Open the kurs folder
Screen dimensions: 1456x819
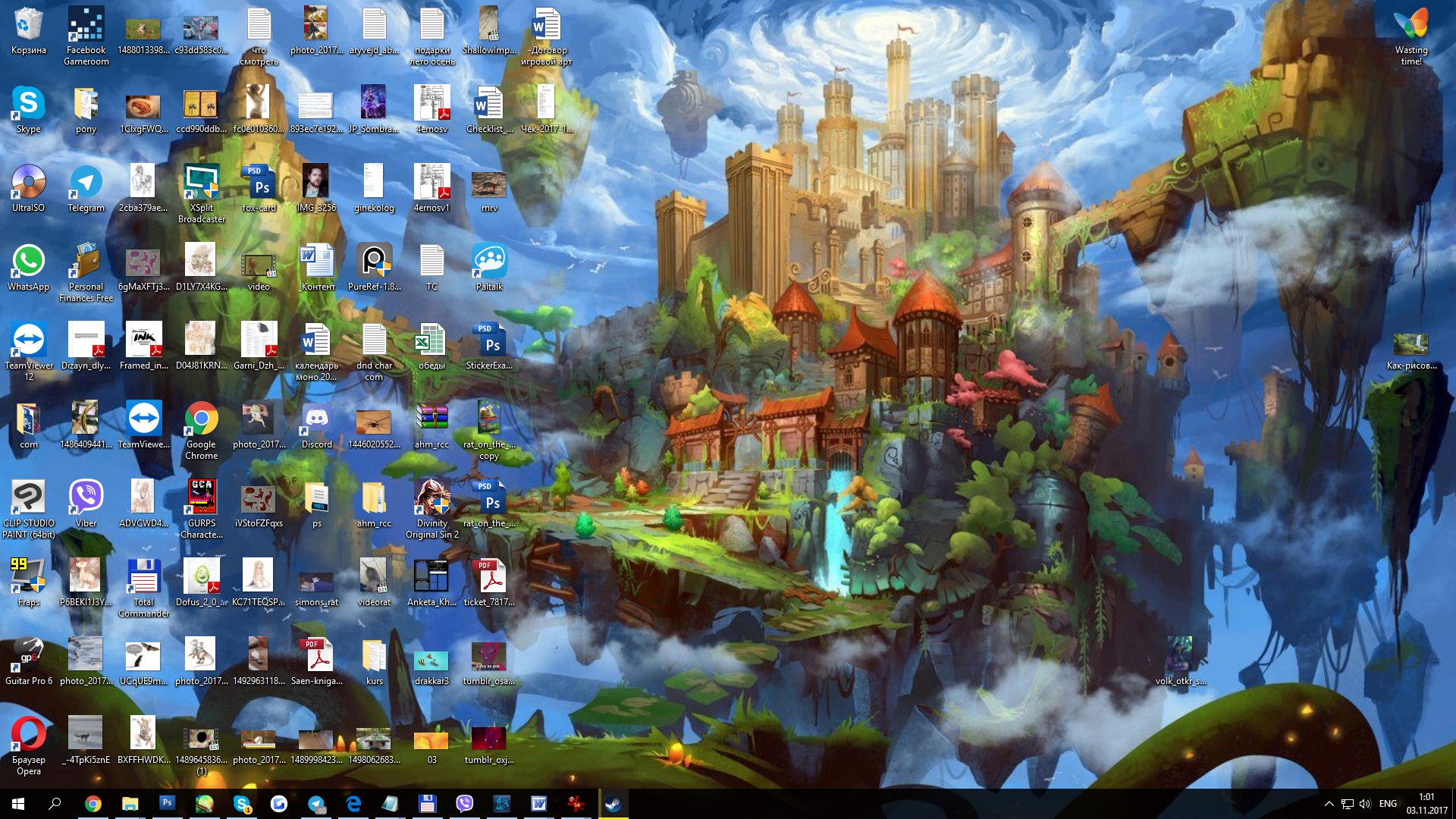coord(374,663)
